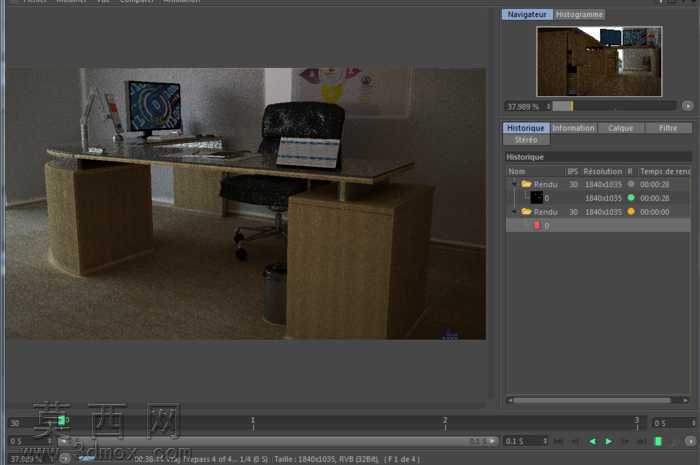Image resolution: width=700 pixels, height=465 pixels.
Task: Click the 00:00:28 render time of first Rendu
Action: coord(654,184)
